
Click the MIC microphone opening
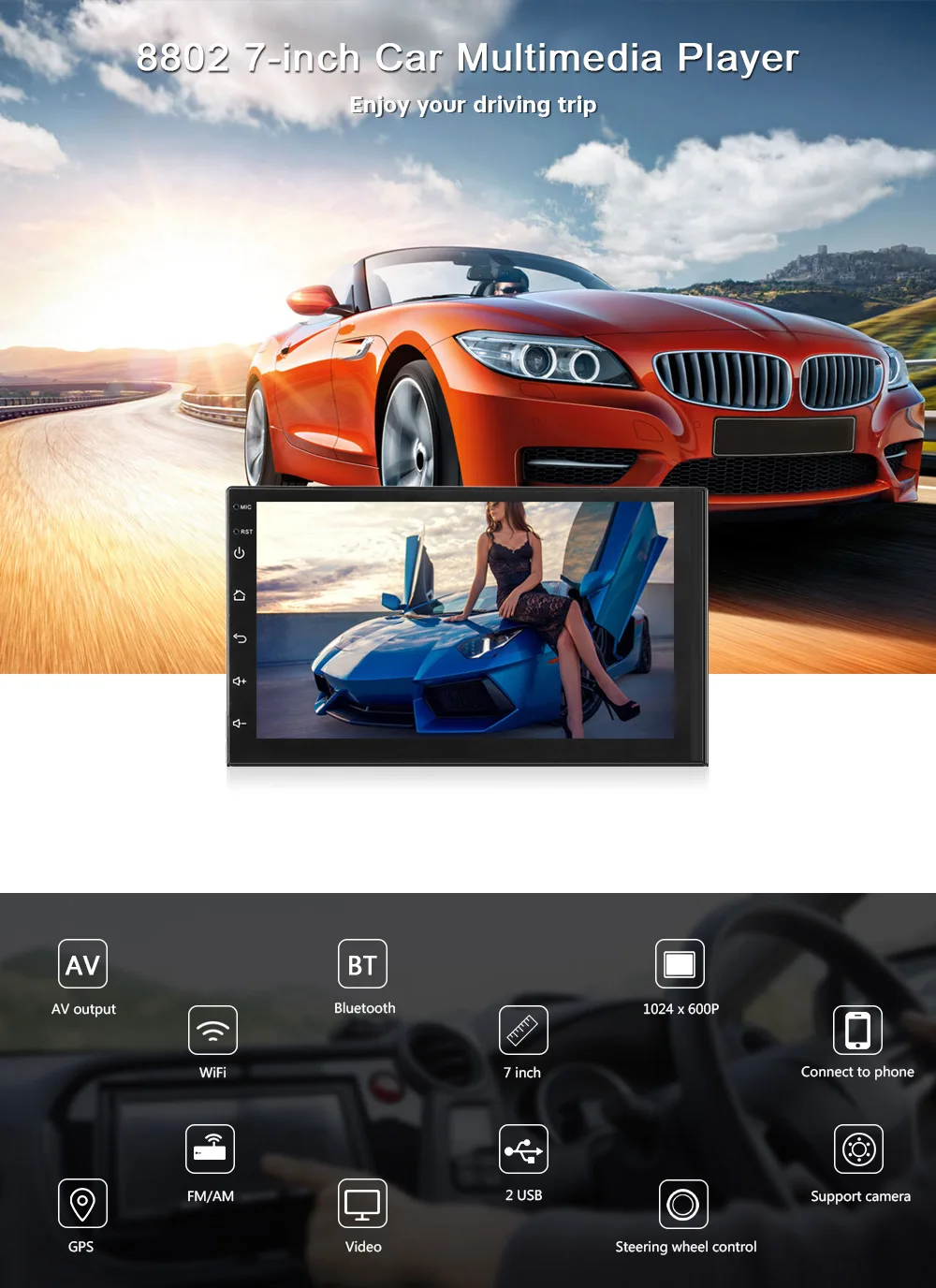[237, 507]
